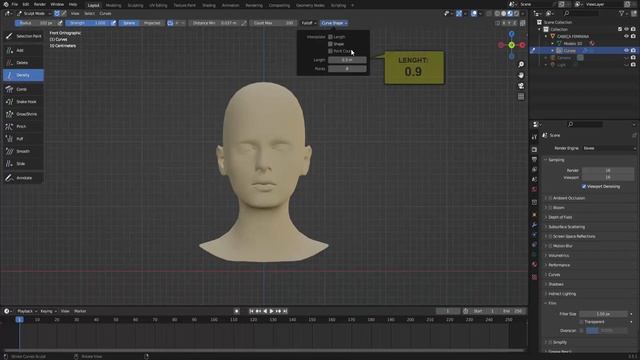Click the viewport pan hand icon
Viewport: 640px width, 360px height.
521,76
